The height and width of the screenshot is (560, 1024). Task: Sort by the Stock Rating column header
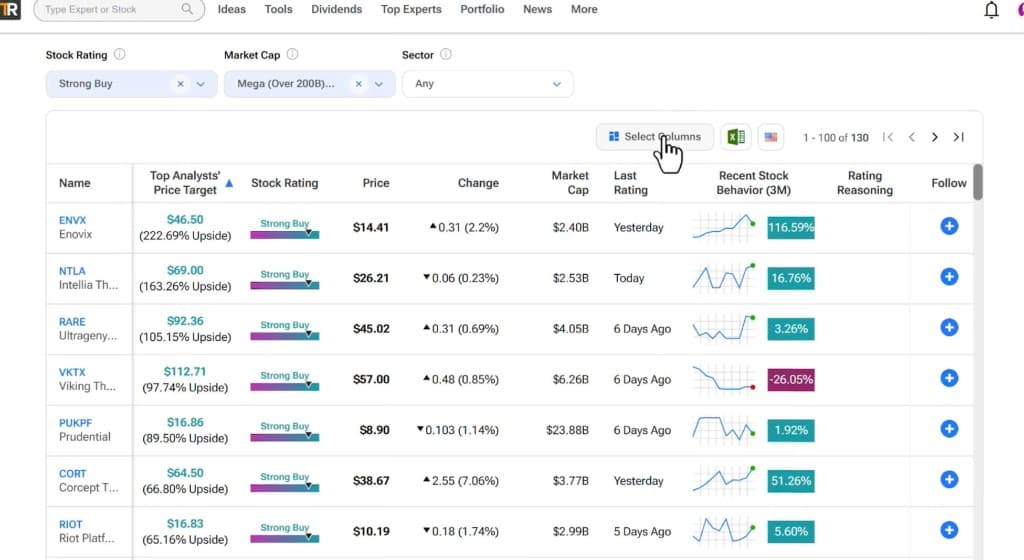(285, 183)
